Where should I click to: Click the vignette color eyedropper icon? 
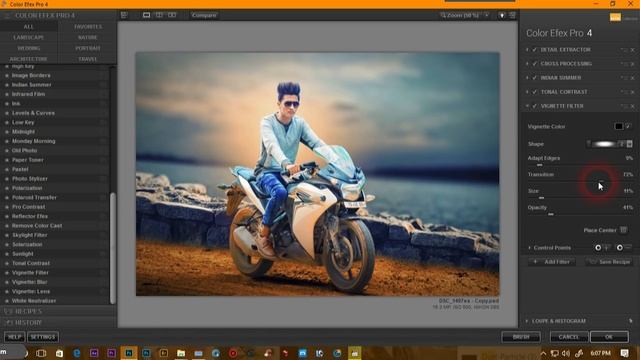click(629, 126)
